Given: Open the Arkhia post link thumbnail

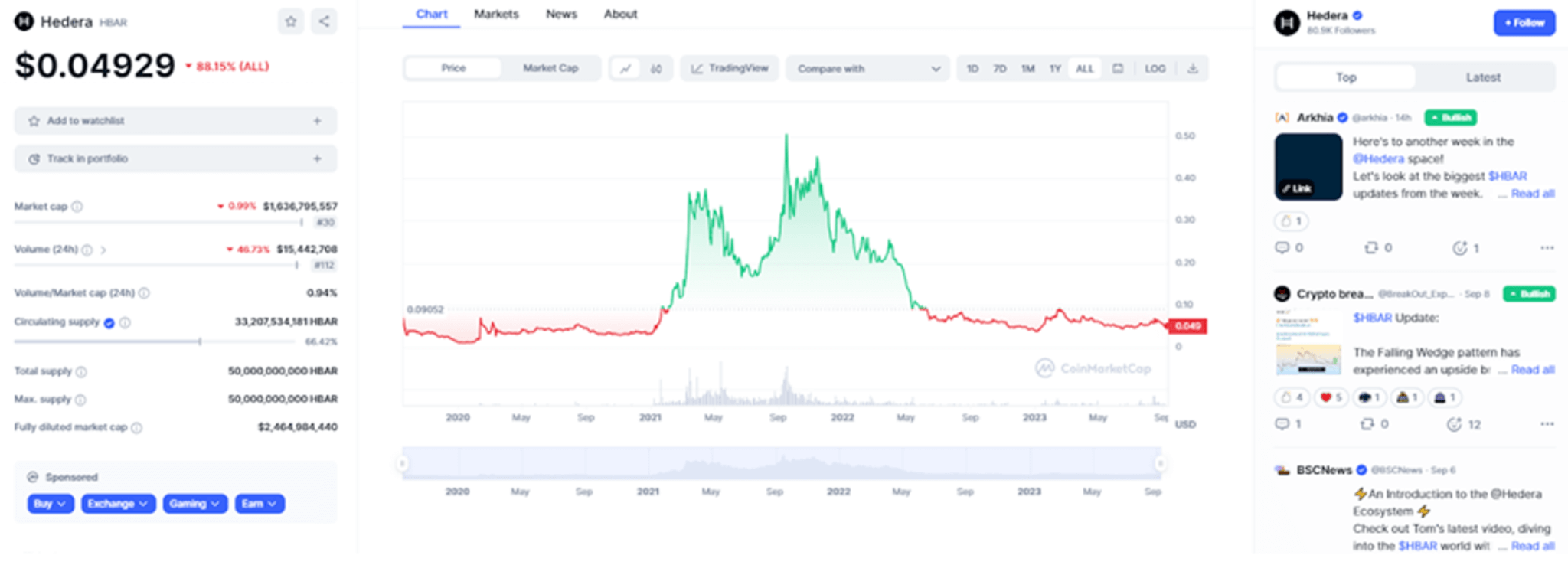Looking at the screenshot, I should [x=1308, y=167].
